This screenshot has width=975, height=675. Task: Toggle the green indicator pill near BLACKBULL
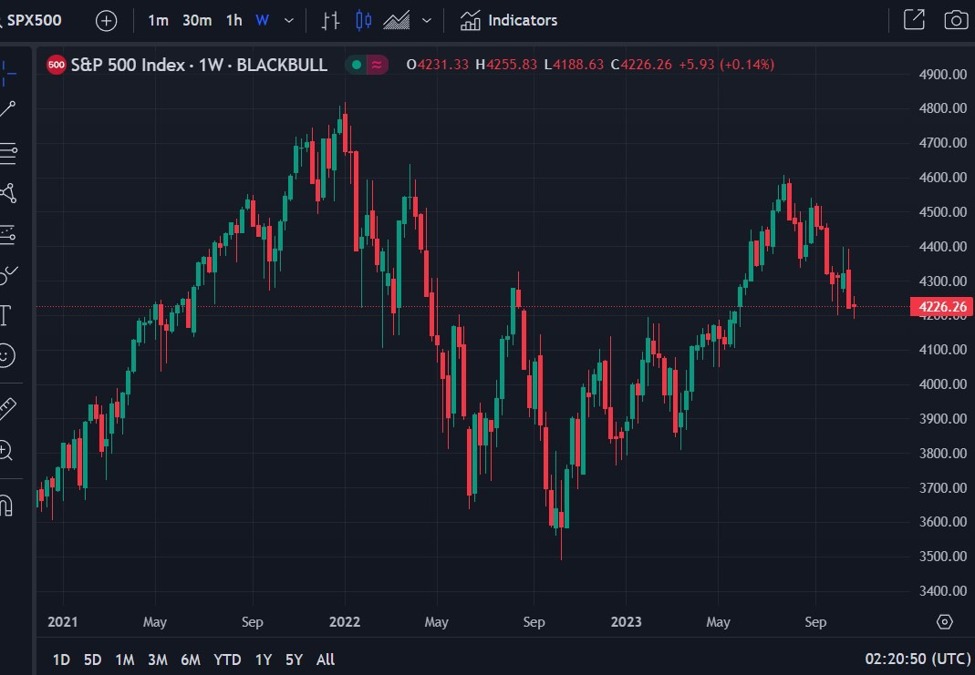click(355, 64)
